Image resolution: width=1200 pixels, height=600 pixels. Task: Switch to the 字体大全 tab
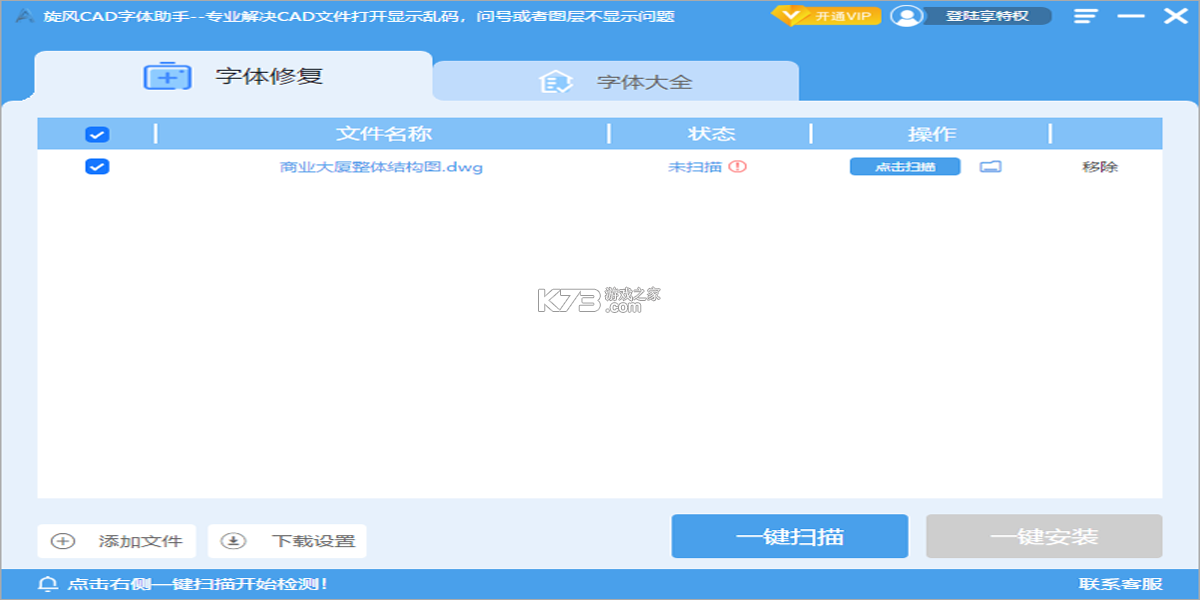tap(616, 81)
